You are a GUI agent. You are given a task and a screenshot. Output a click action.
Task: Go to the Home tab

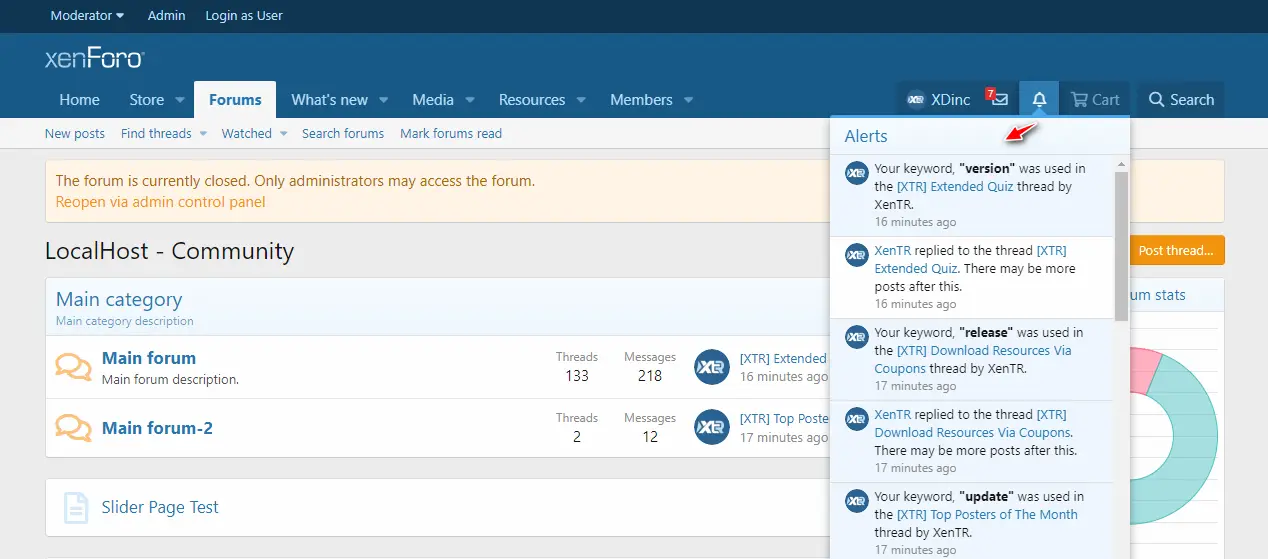pos(79,99)
